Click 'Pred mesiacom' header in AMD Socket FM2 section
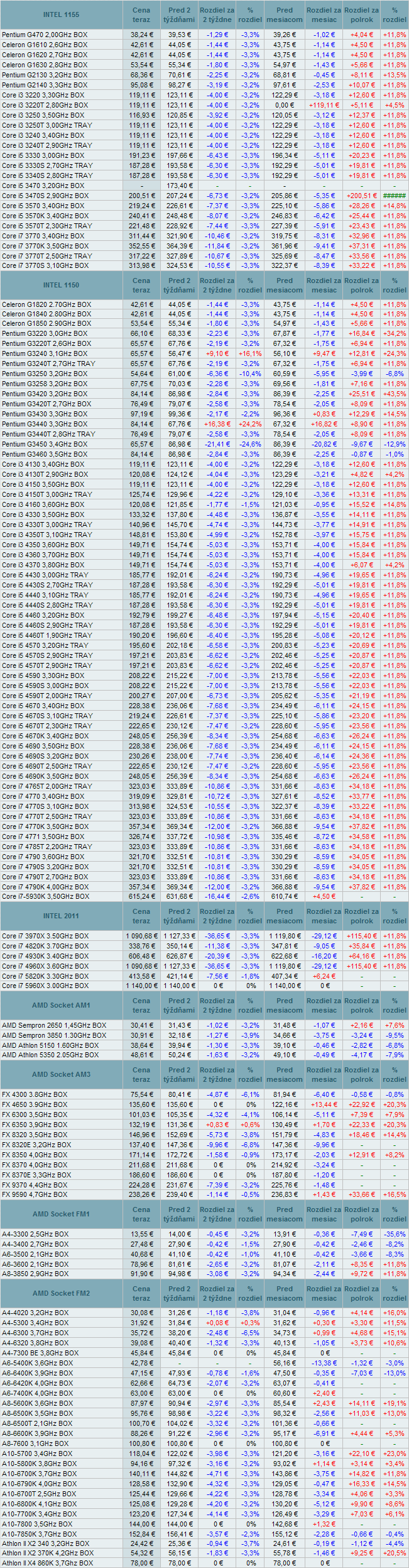 [x=285, y=1293]
